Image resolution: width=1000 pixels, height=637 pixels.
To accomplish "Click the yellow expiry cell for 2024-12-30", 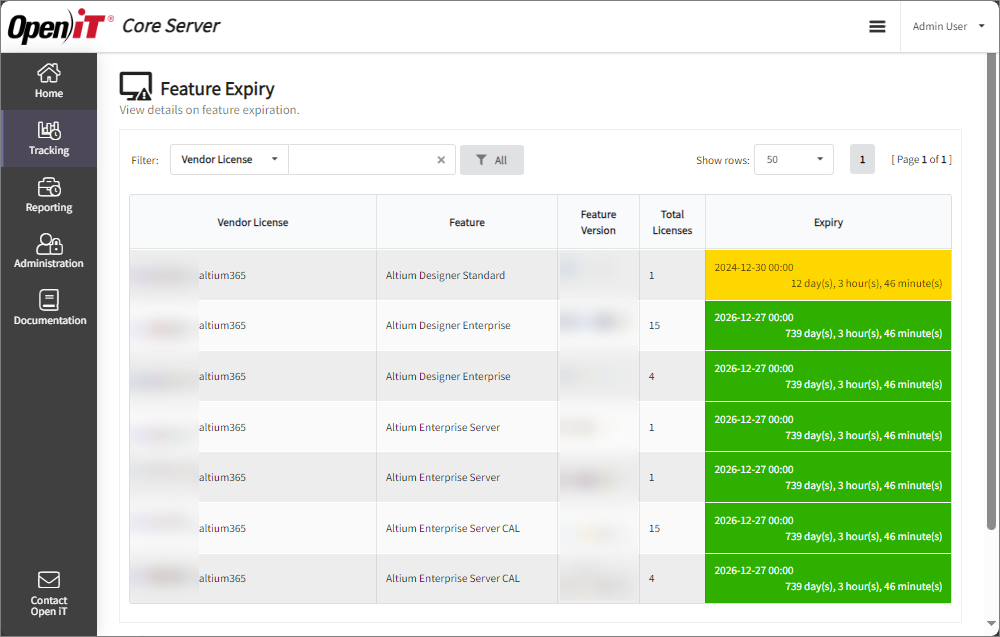I will coord(828,275).
